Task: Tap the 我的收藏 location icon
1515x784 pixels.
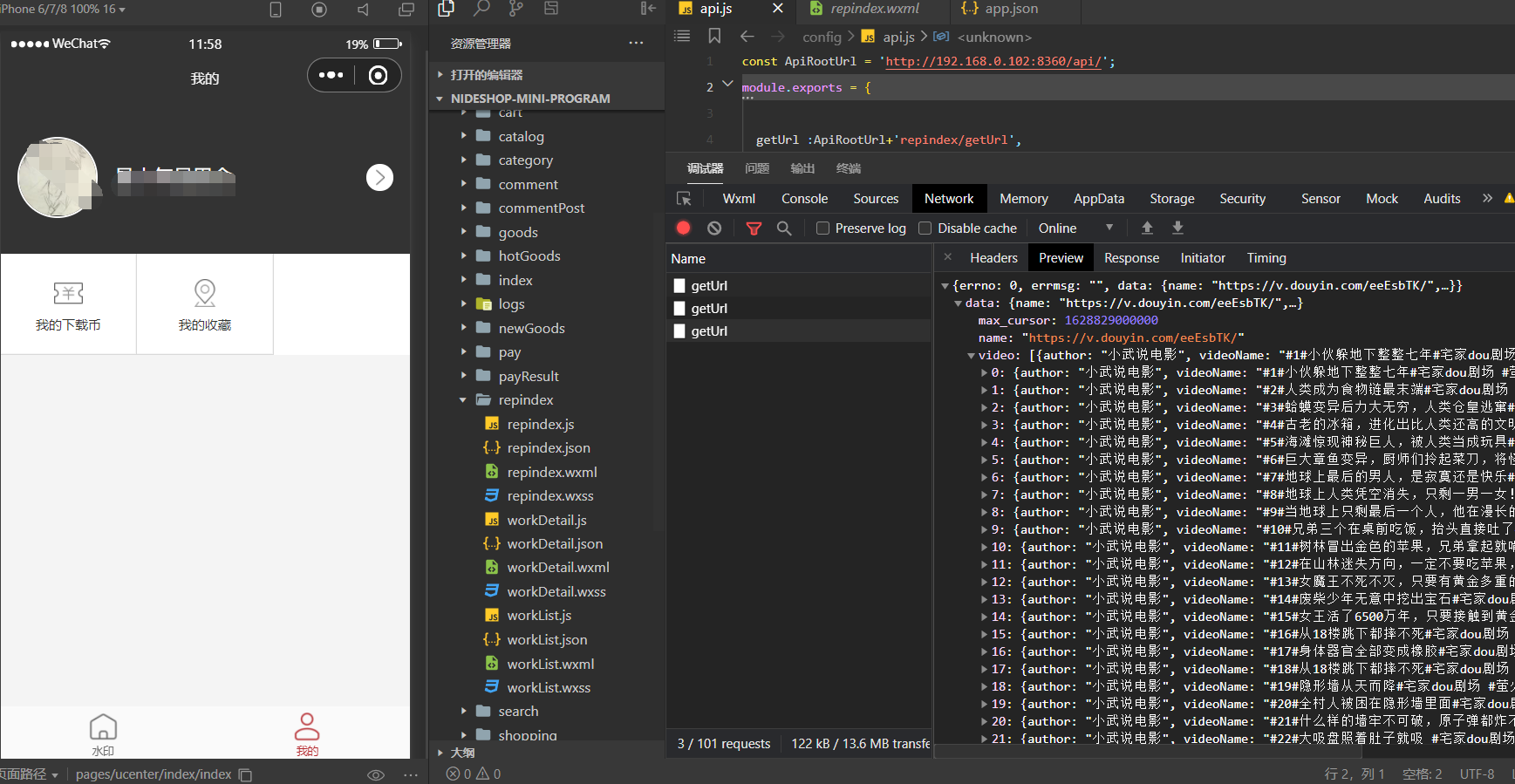Action: point(205,293)
